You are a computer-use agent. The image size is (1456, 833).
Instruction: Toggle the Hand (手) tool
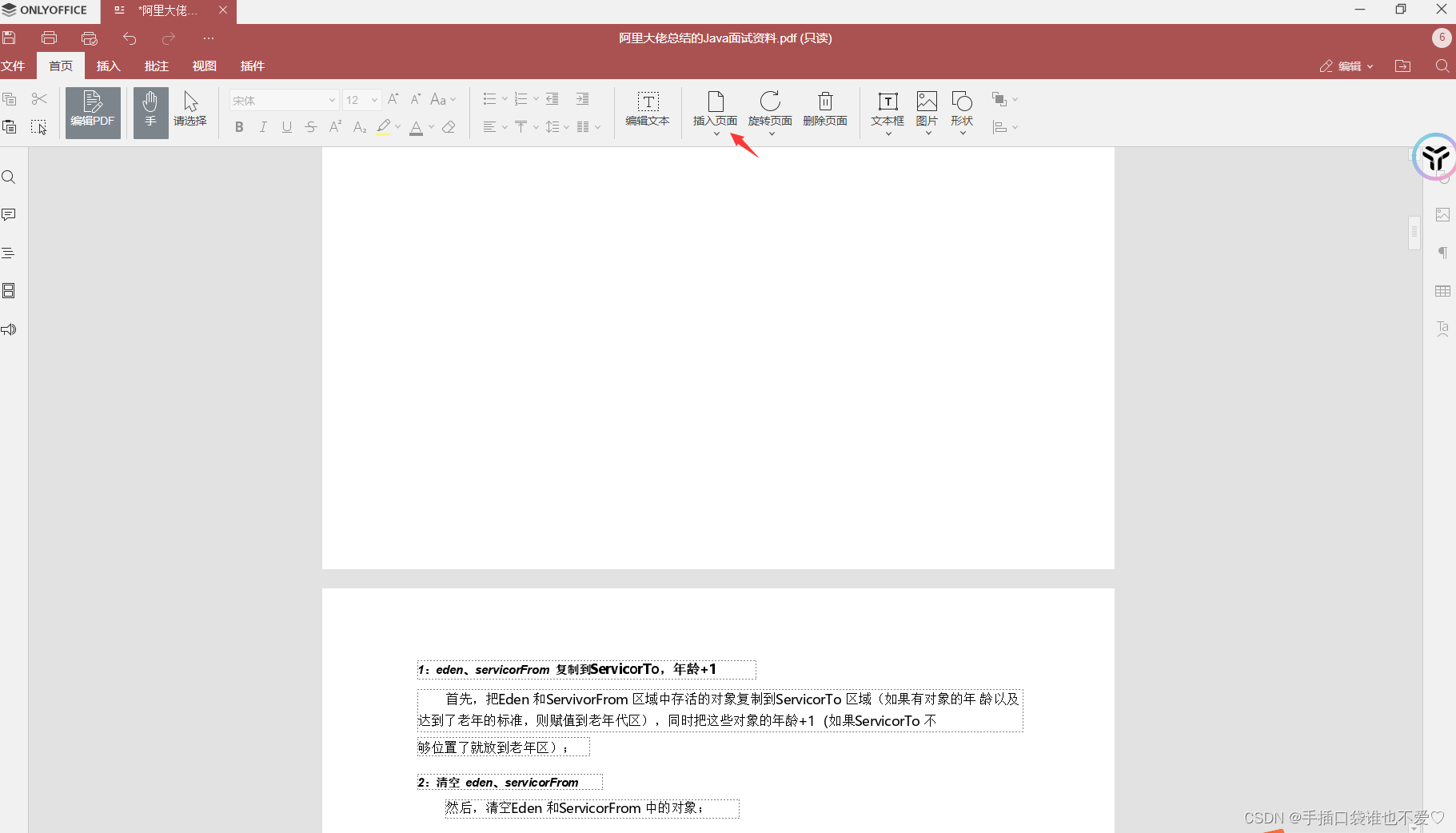pyautogui.click(x=150, y=113)
